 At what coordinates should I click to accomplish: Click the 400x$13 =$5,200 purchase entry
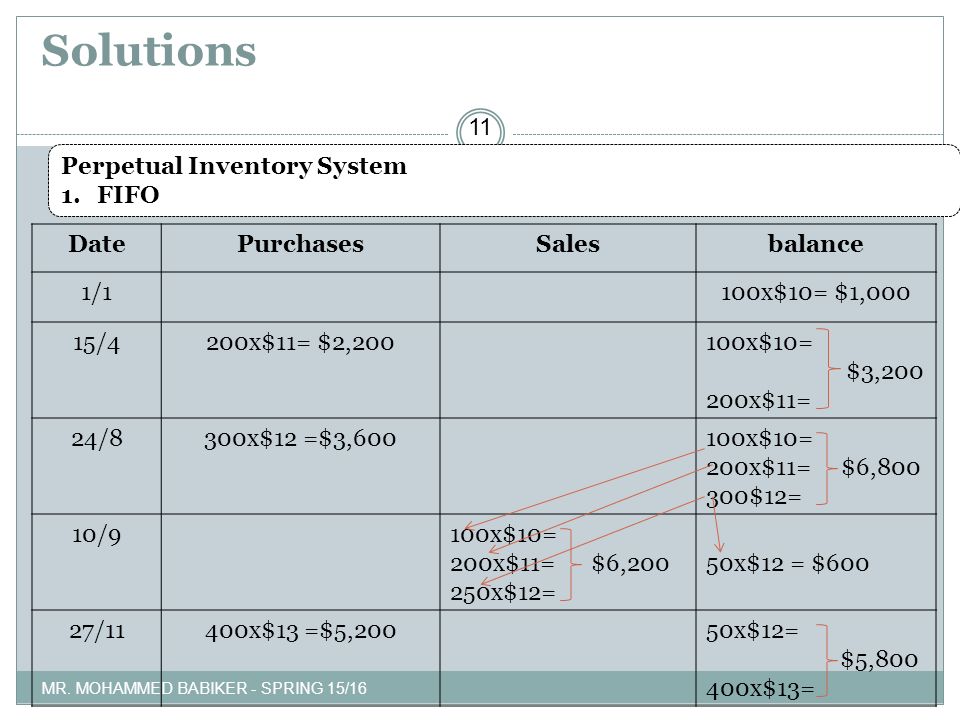click(301, 631)
